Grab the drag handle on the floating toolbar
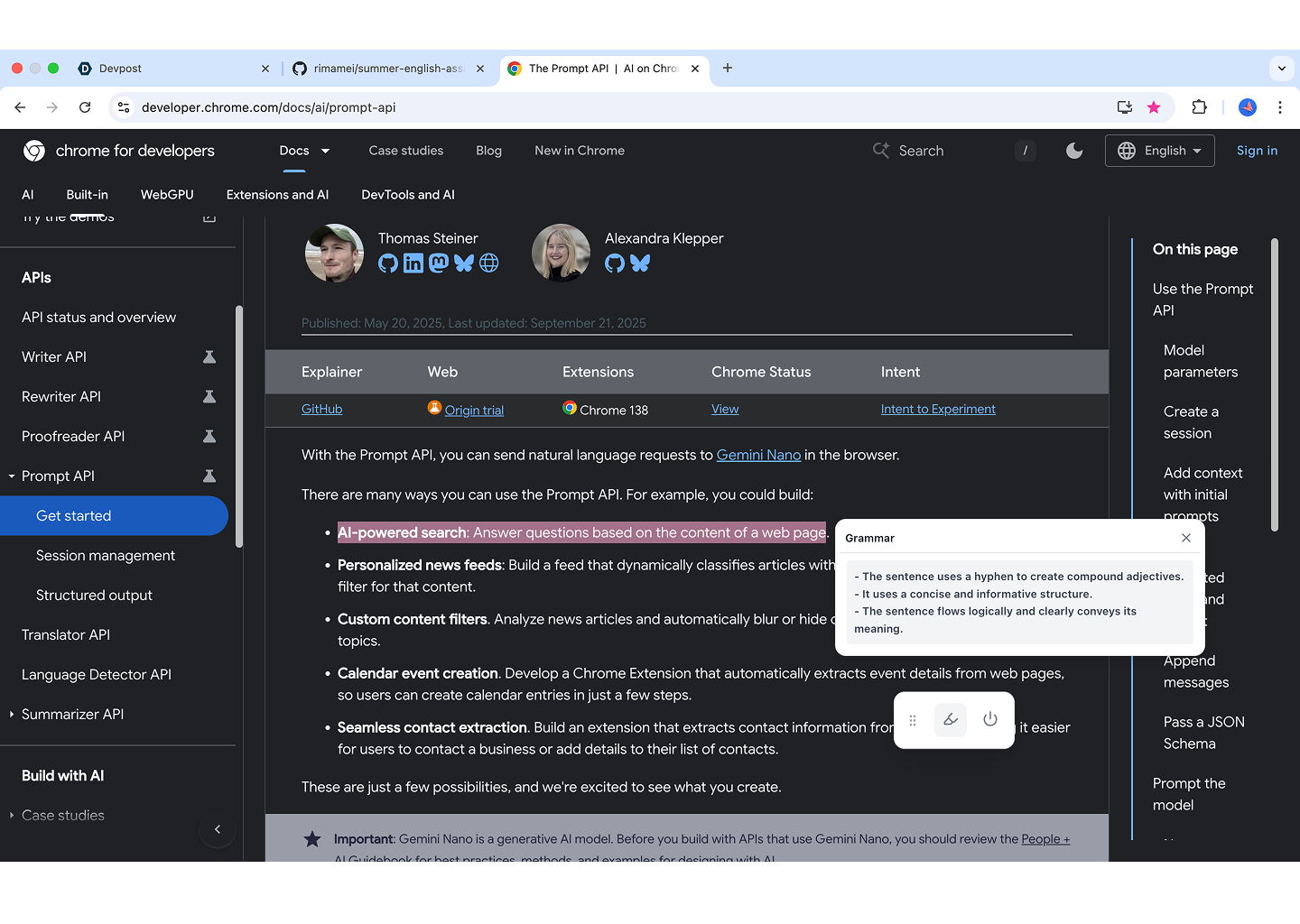Screen dimensions: 1300x924 (x=913, y=720)
